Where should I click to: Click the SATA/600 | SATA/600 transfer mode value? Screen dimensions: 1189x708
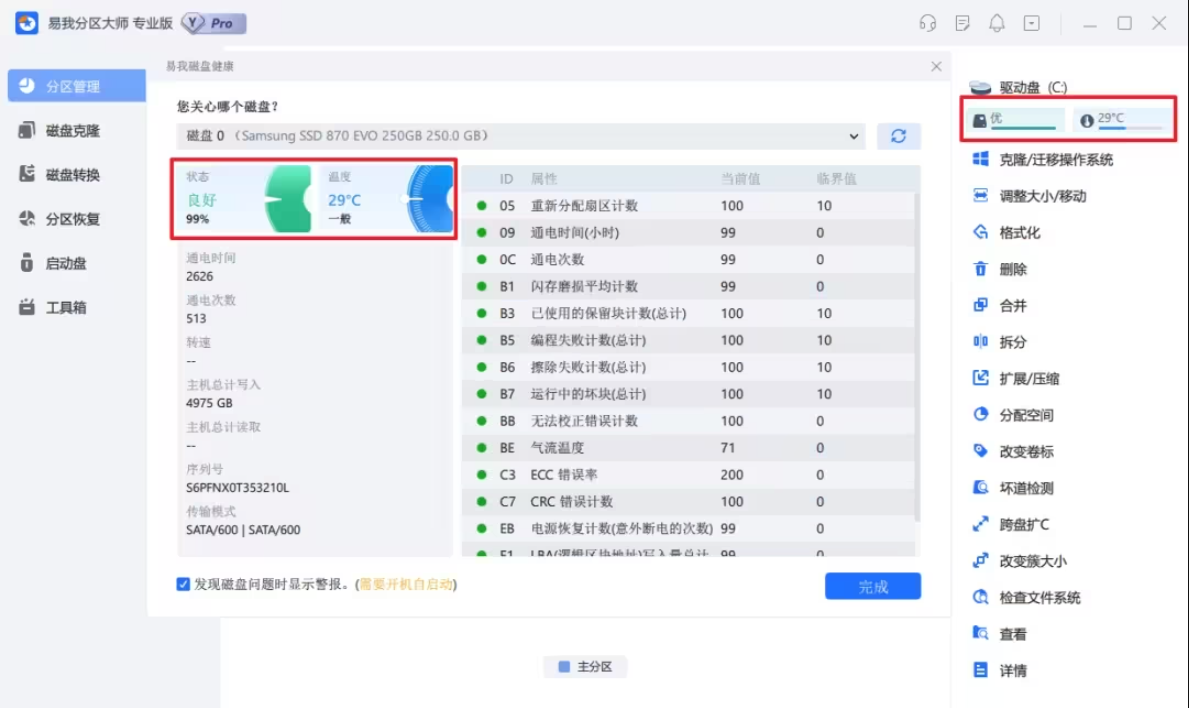pos(243,530)
